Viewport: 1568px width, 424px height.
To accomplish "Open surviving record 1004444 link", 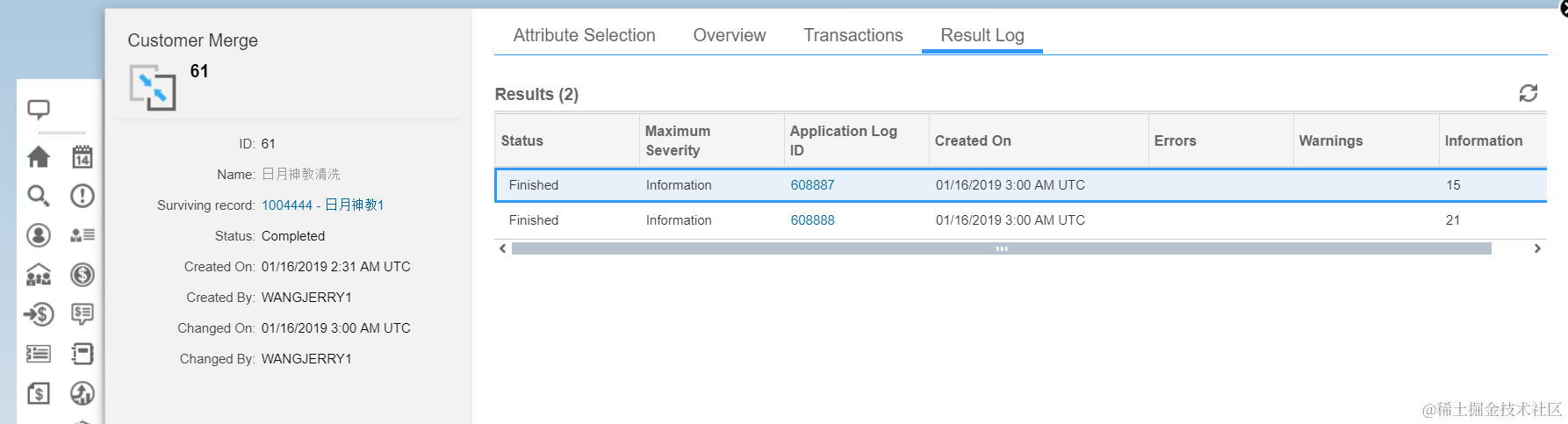I will click(322, 205).
